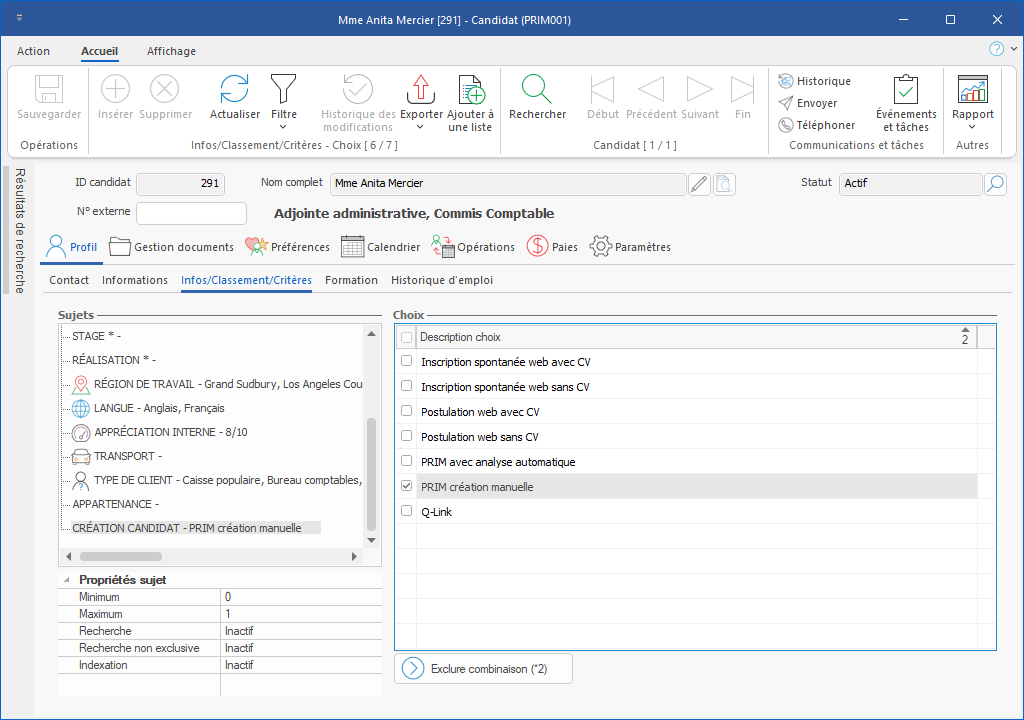This screenshot has height=720, width=1024.
Task: Open the Affichage ribbon tab
Action: [x=171, y=51]
